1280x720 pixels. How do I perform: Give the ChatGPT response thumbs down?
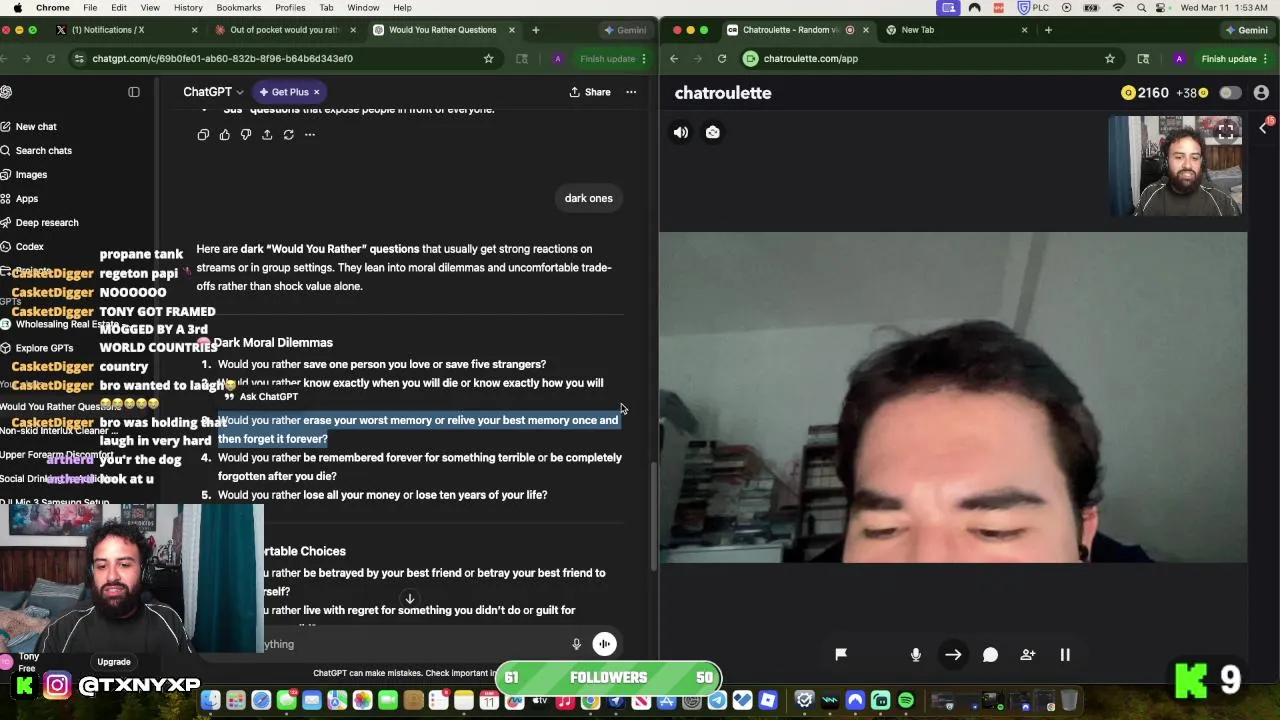(x=246, y=134)
